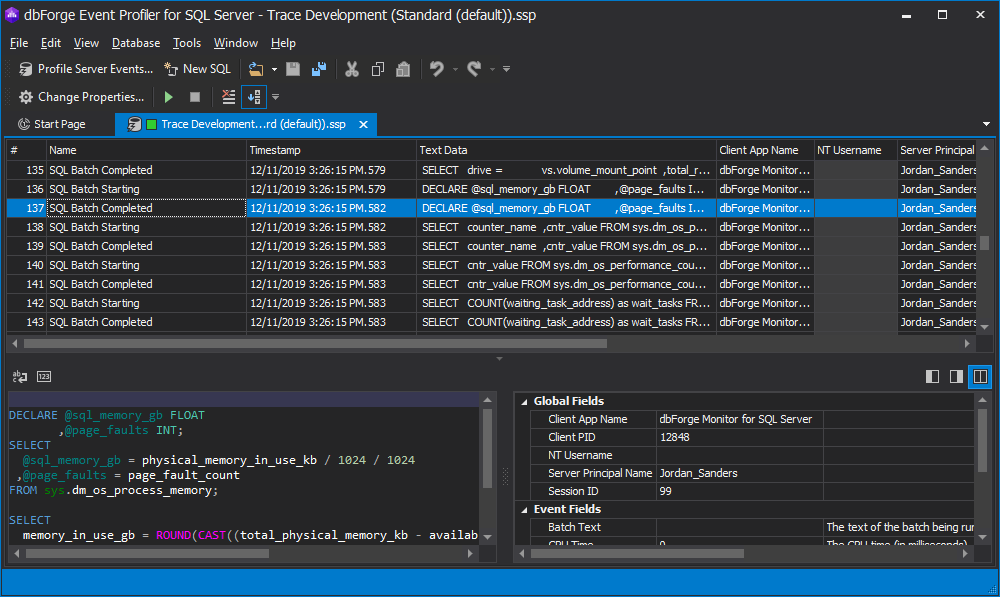The height and width of the screenshot is (597, 1000).
Task: Click the events grid horizontal scrollbar
Action: [315, 343]
